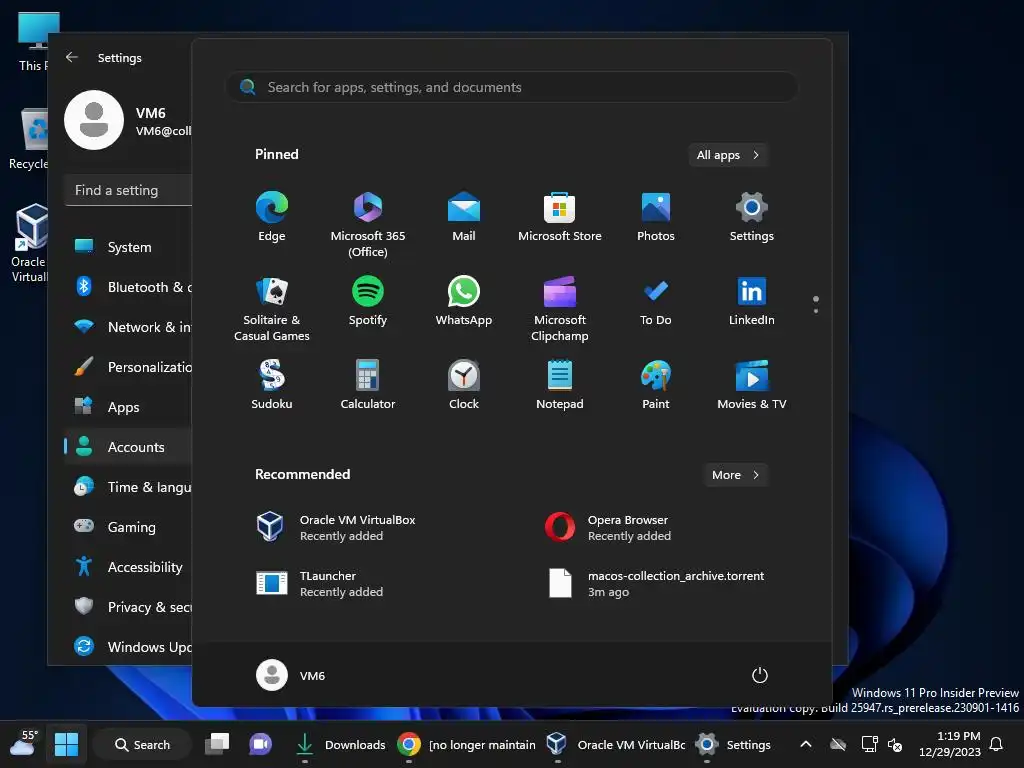Launch Movies & TV app
Screen dimensions: 1024x768
pyautogui.click(x=752, y=385)
